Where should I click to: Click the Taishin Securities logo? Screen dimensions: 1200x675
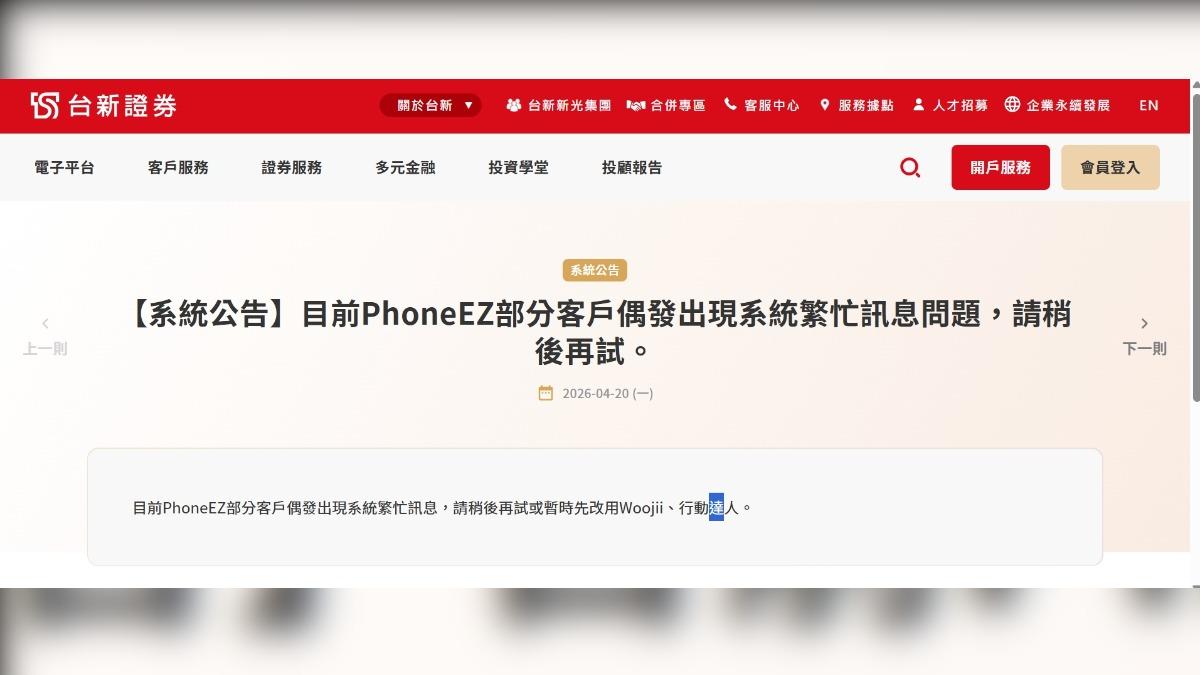tap(104, 105)
